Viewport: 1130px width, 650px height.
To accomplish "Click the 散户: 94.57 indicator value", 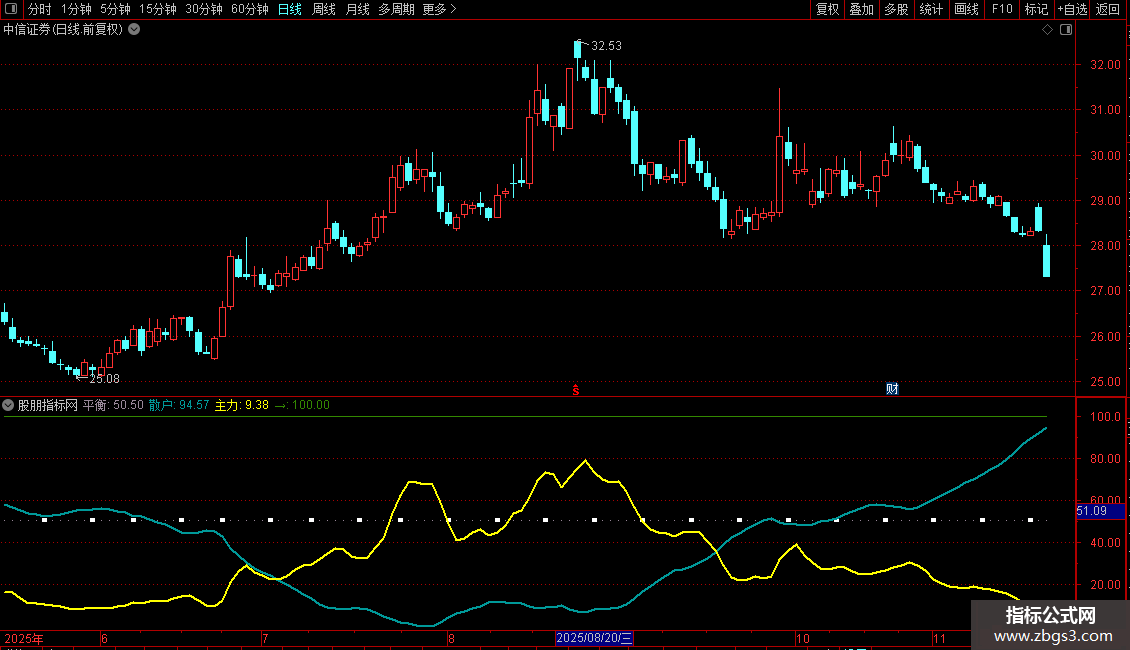I will pos(179,405).
